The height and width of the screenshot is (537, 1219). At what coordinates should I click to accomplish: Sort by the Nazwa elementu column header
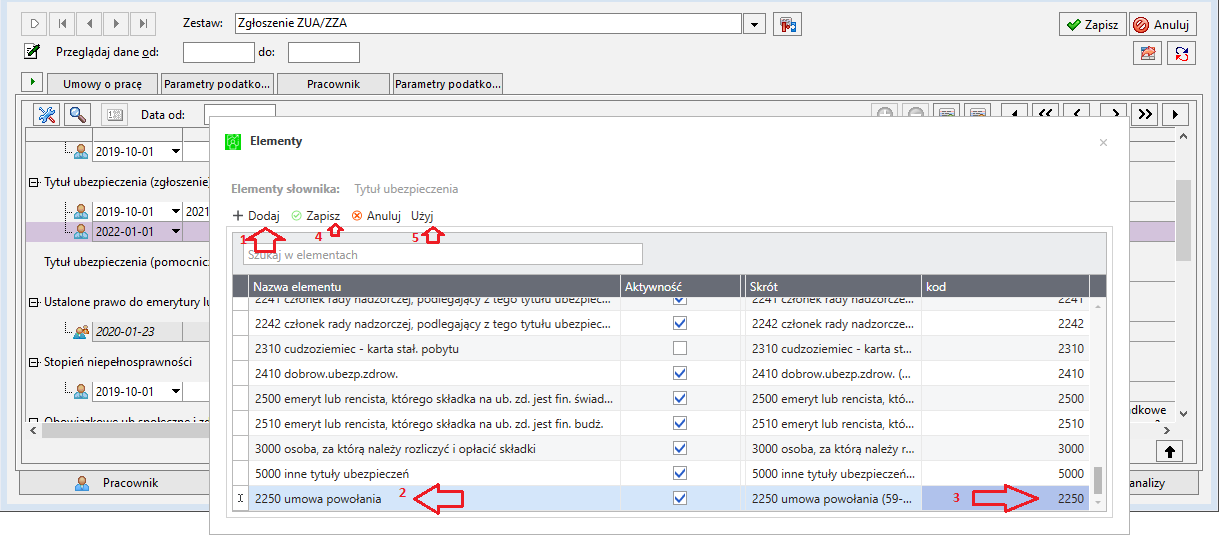[x=434, y=287]
